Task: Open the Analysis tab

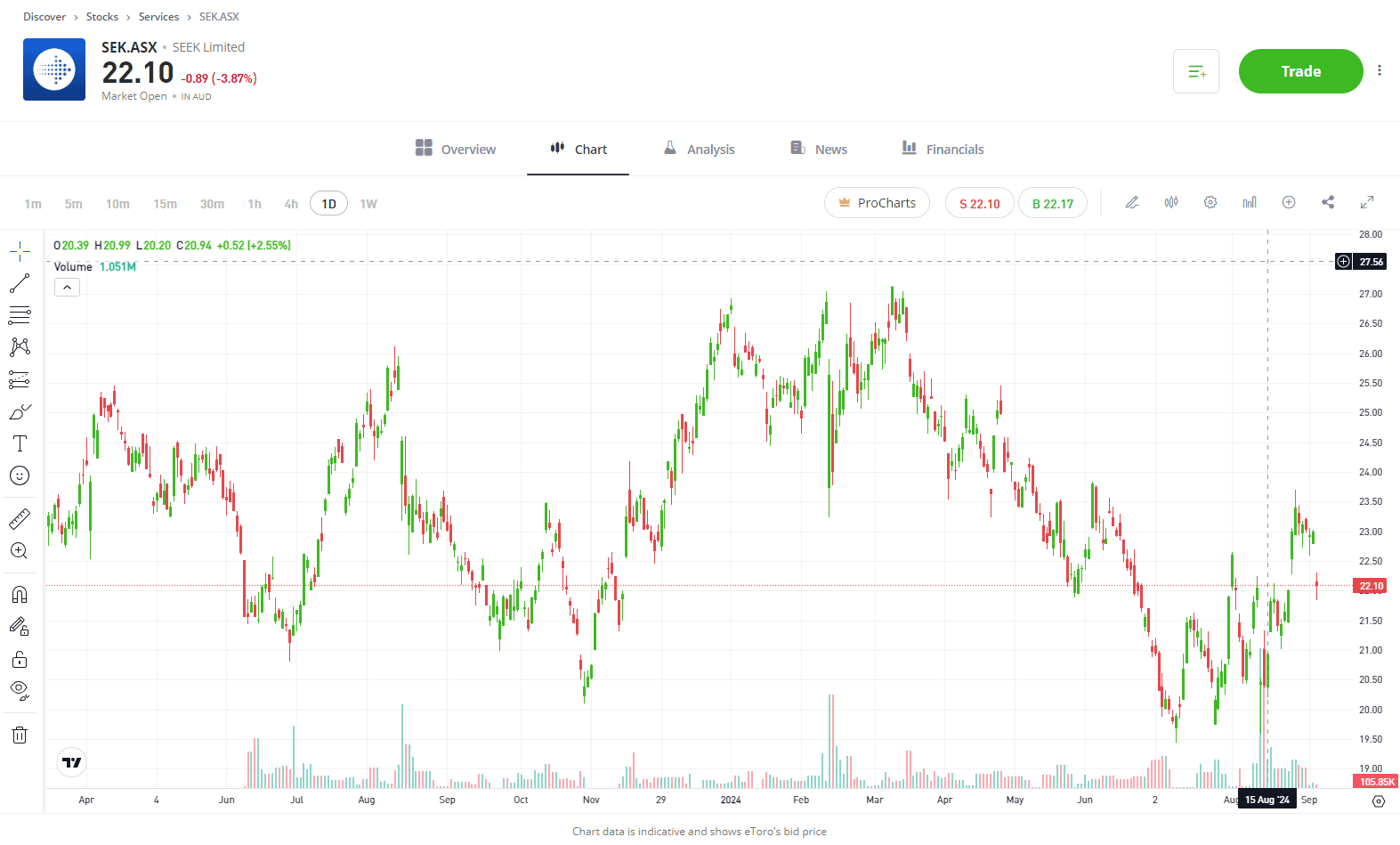Action: pos(700,149)
